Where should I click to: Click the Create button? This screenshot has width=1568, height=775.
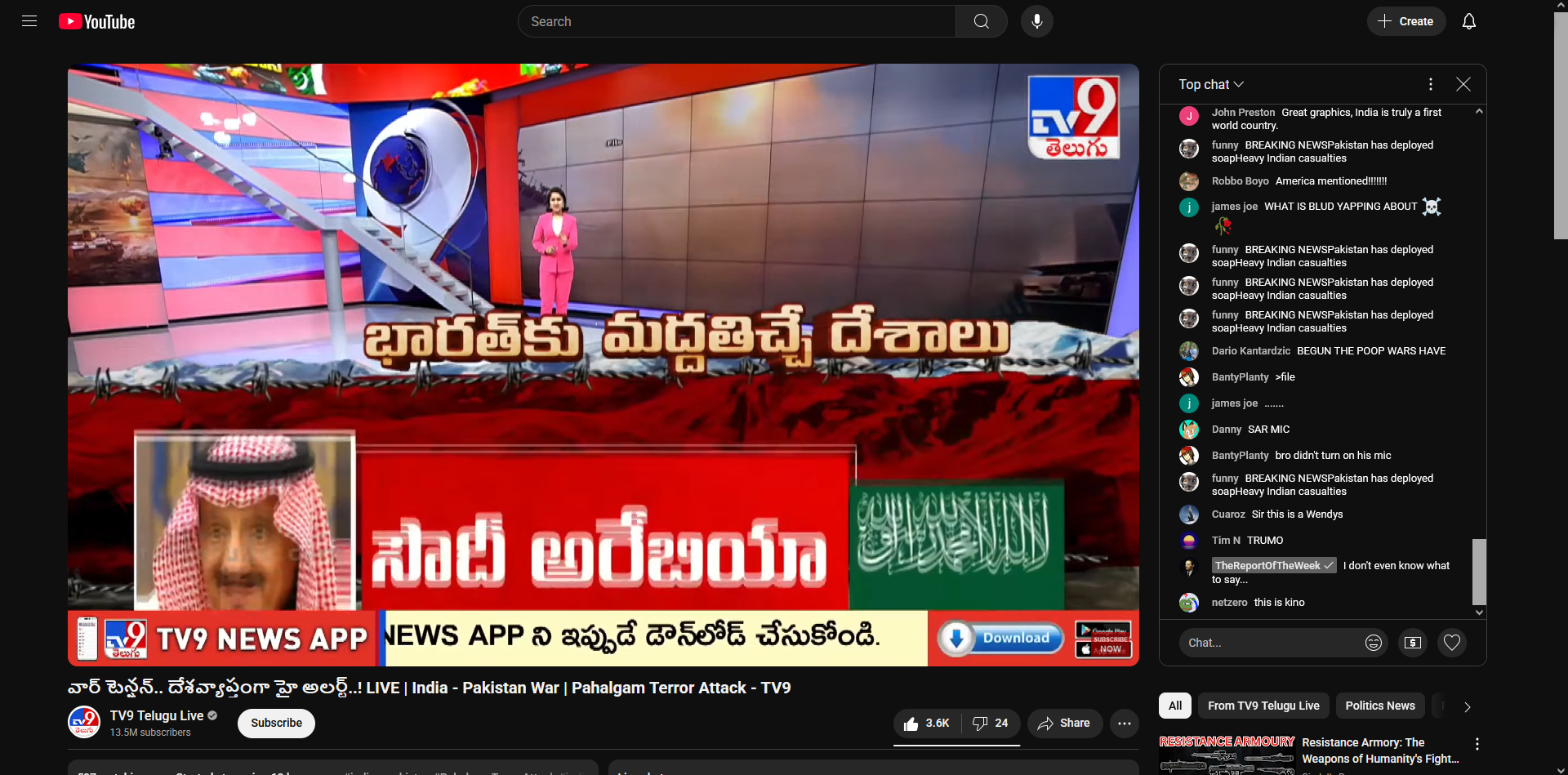[1406, 21]
